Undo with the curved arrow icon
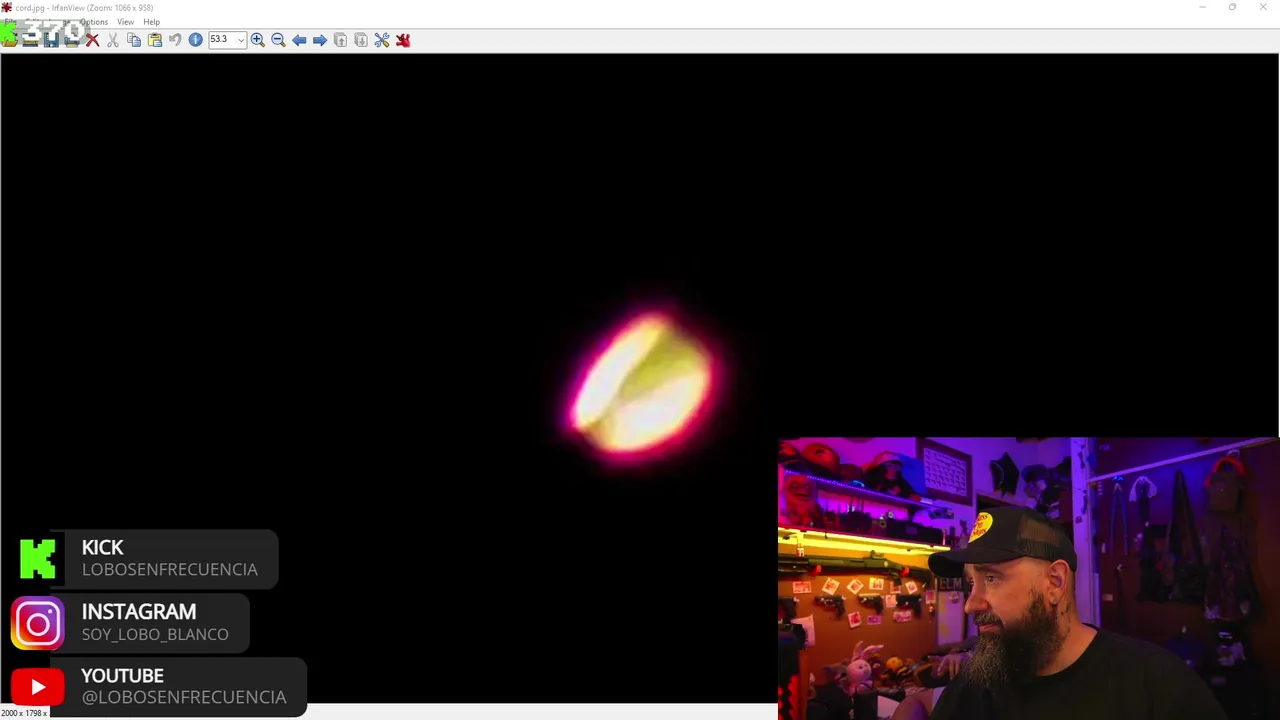Screen dimensions: 1280x720 click(x=175, y=40)
